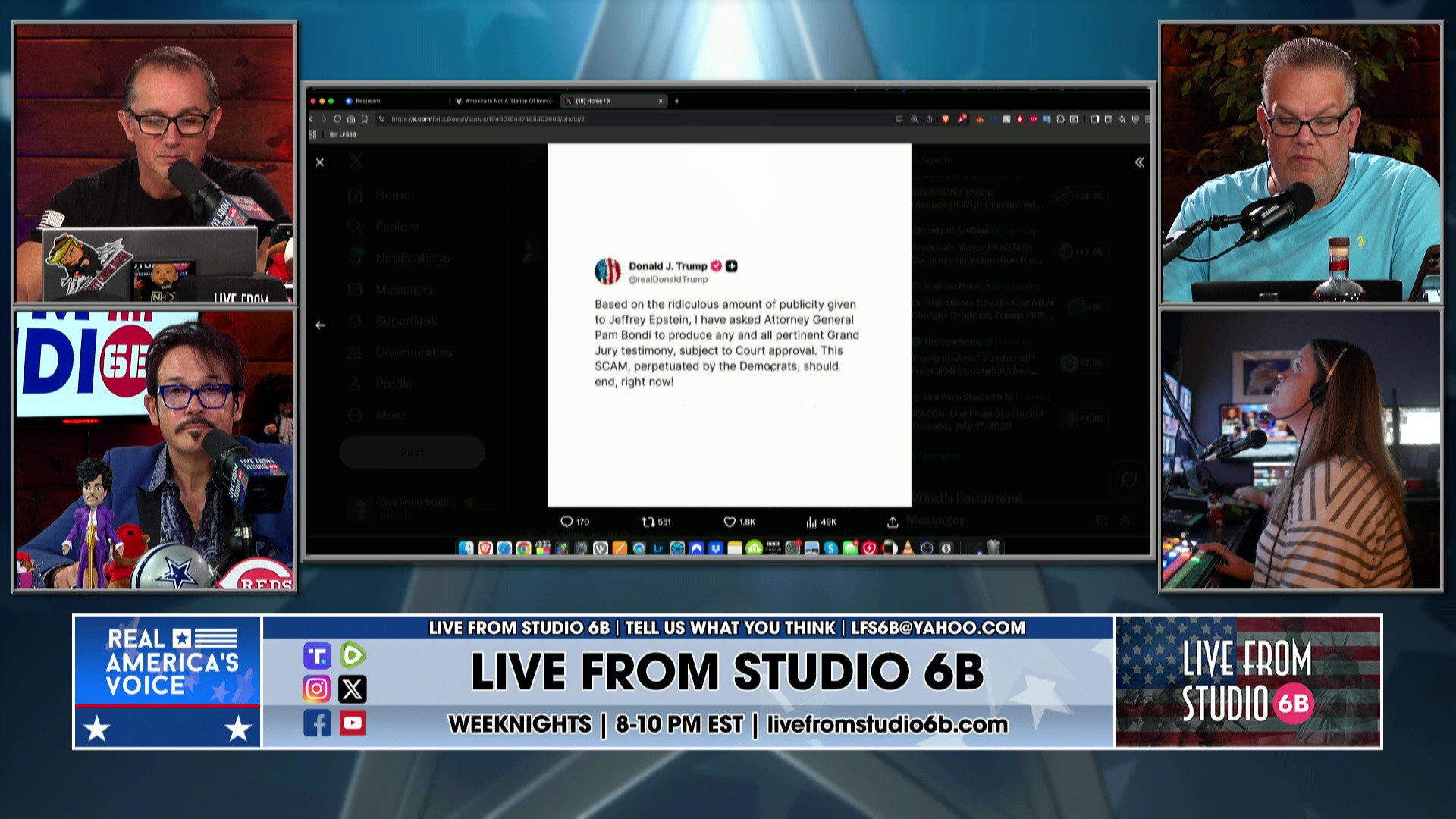Open the Brave Shields lion icon
The width and height of the screenshot is (1456, 819).
[x=945, y=119]
